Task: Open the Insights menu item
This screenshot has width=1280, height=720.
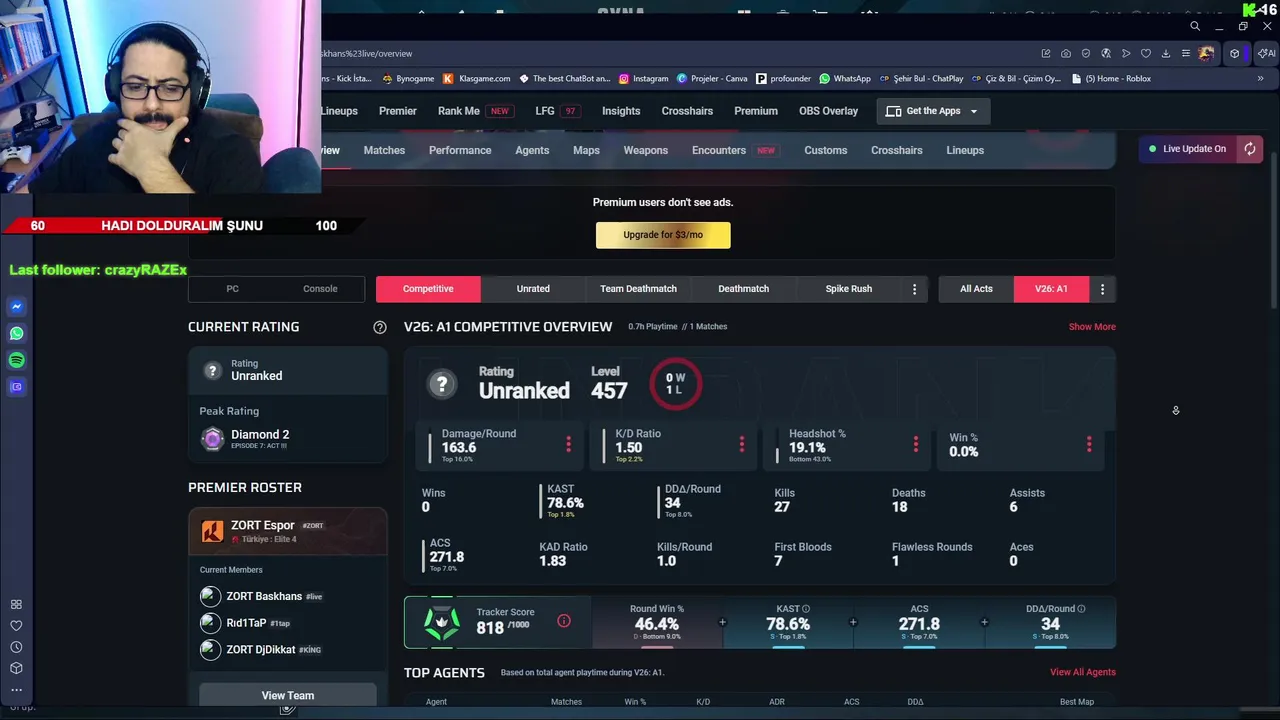Action: click(621, 111)
